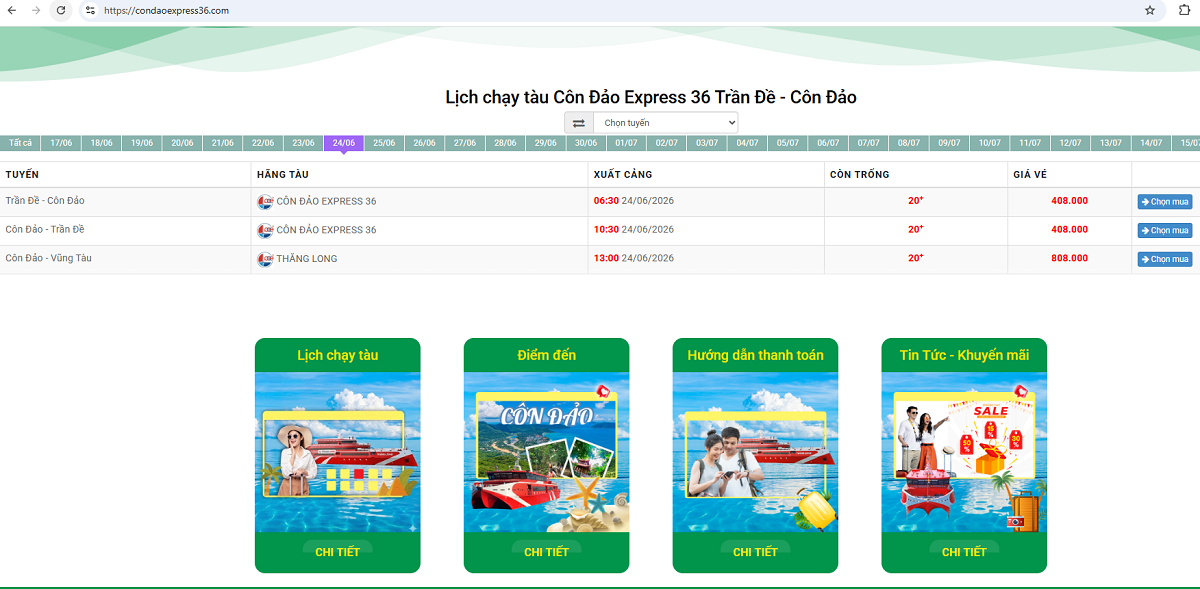Click the SALE promotion card image
Screen dimensions: 1200x589
[x=964, y=452]
